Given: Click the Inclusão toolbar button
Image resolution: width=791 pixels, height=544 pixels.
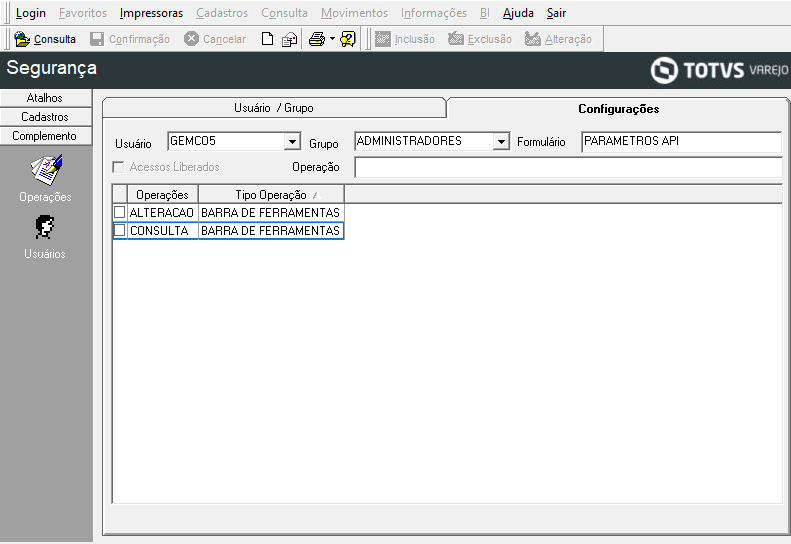Looking at the screenshot, I should (x=405, y=39).
